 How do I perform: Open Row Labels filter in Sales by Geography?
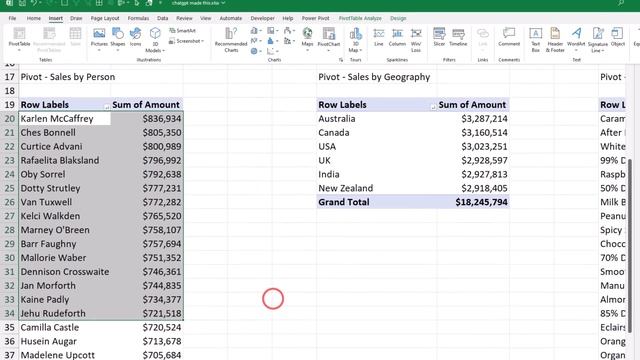433,106
